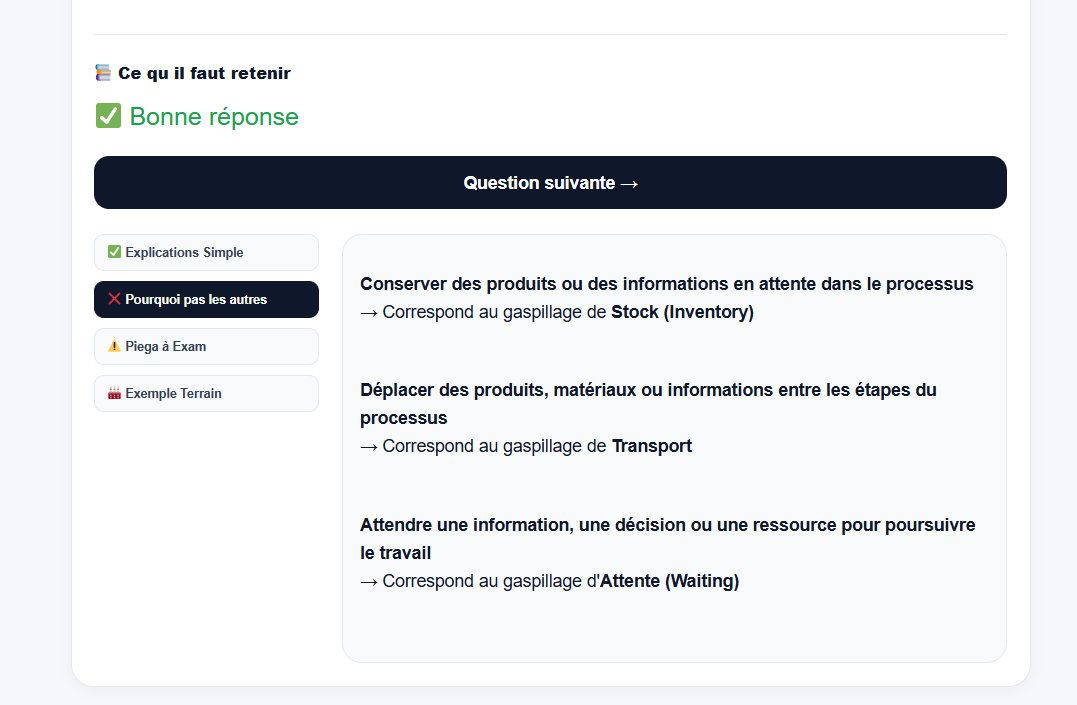Click the books icon next to Ce qu il faut retenir
This screenshot has height=705, width=1077.
coord(103,73)
